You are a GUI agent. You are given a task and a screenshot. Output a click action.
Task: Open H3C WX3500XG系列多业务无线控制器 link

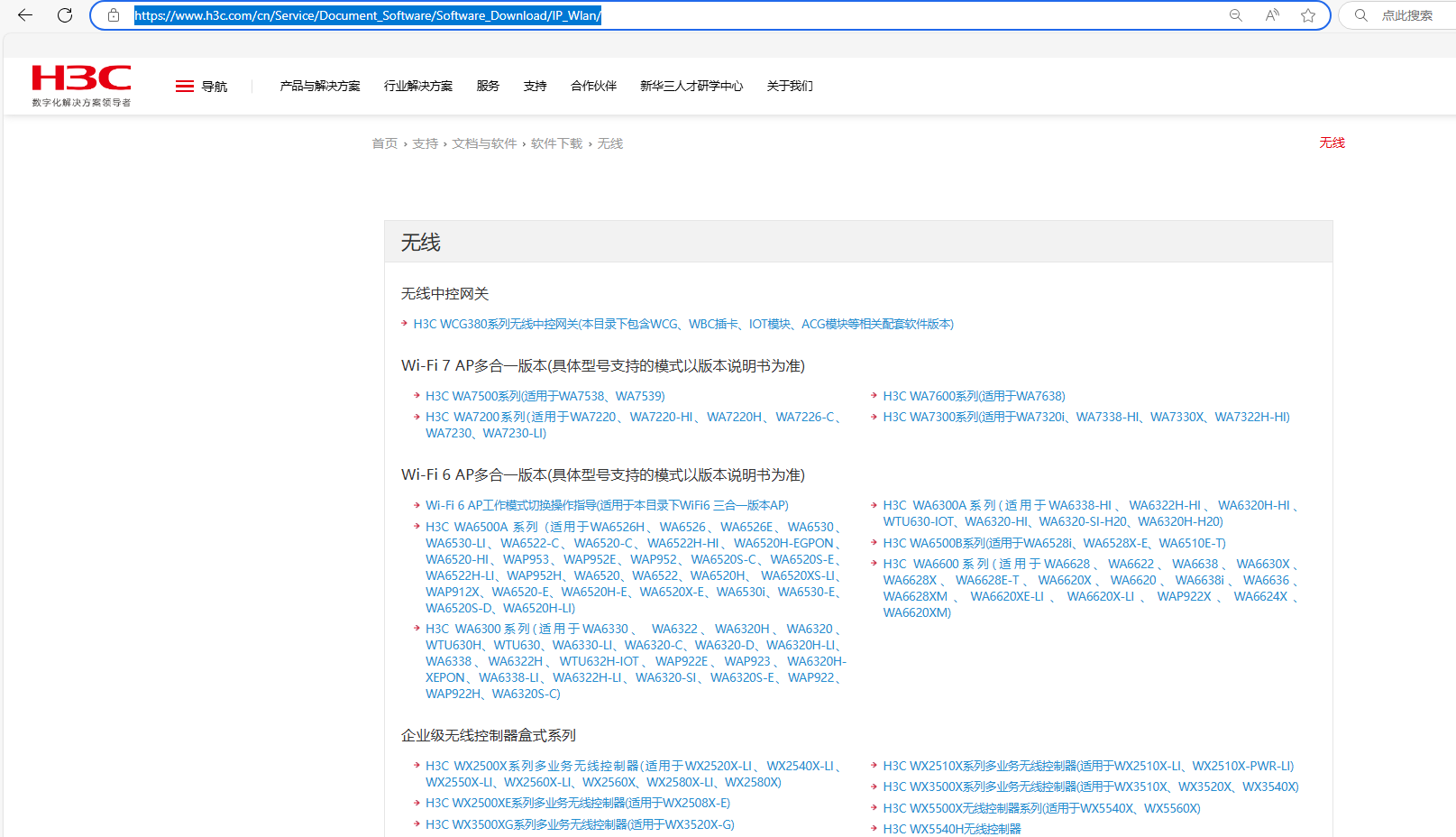coord(580,824)
